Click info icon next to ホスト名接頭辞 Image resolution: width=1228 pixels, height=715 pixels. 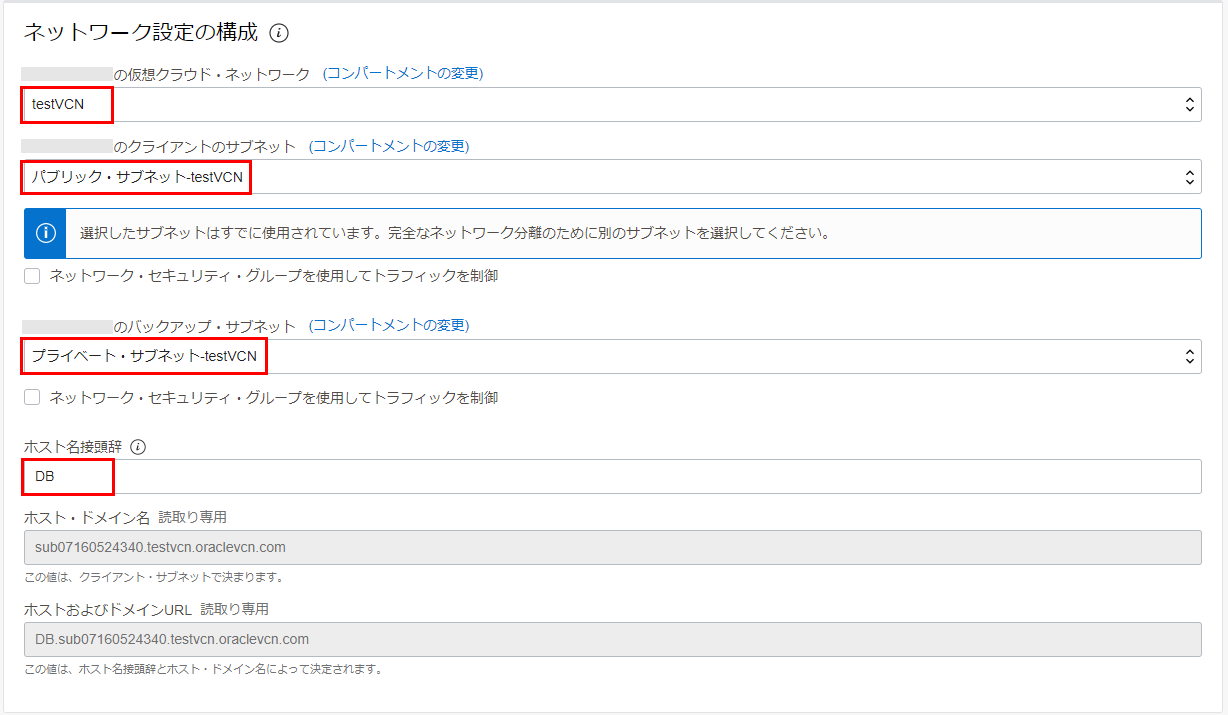138,447
